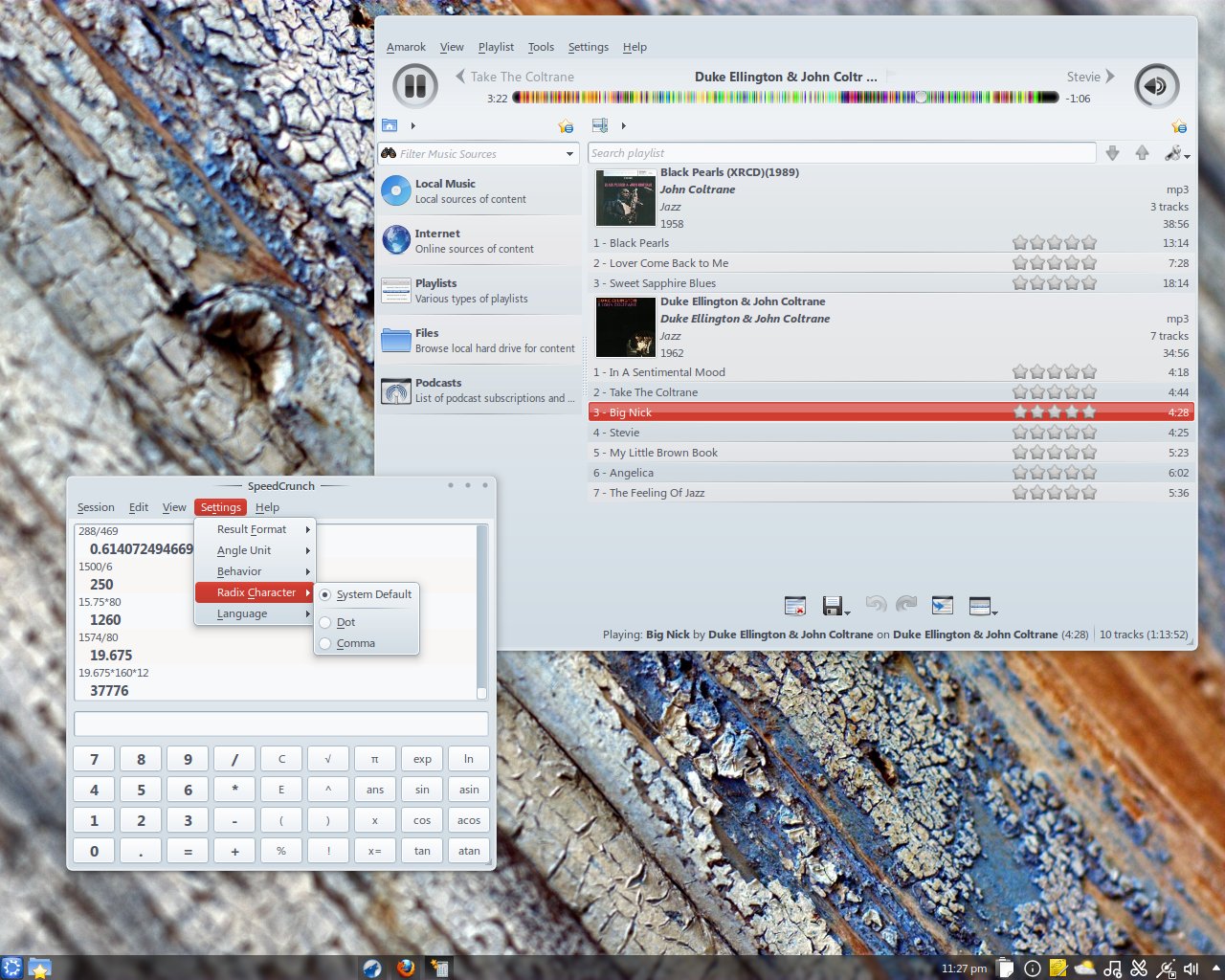This screenshot has width=1225, height=980.
Task: Open the weather tray icon
Action: pos(1085,969)
